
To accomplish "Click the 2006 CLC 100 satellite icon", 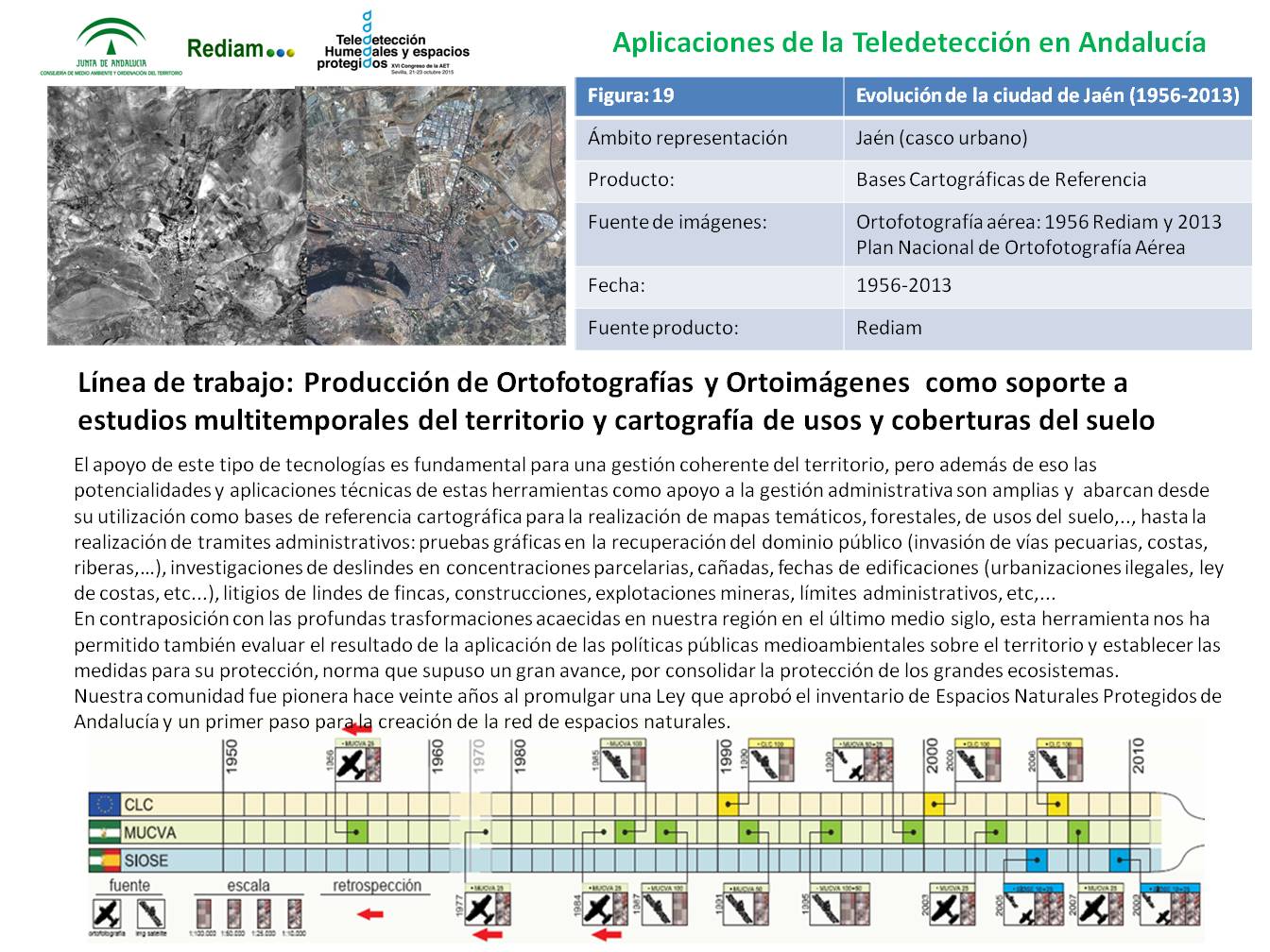I will pyautogui.click(x=1059, y=760).
